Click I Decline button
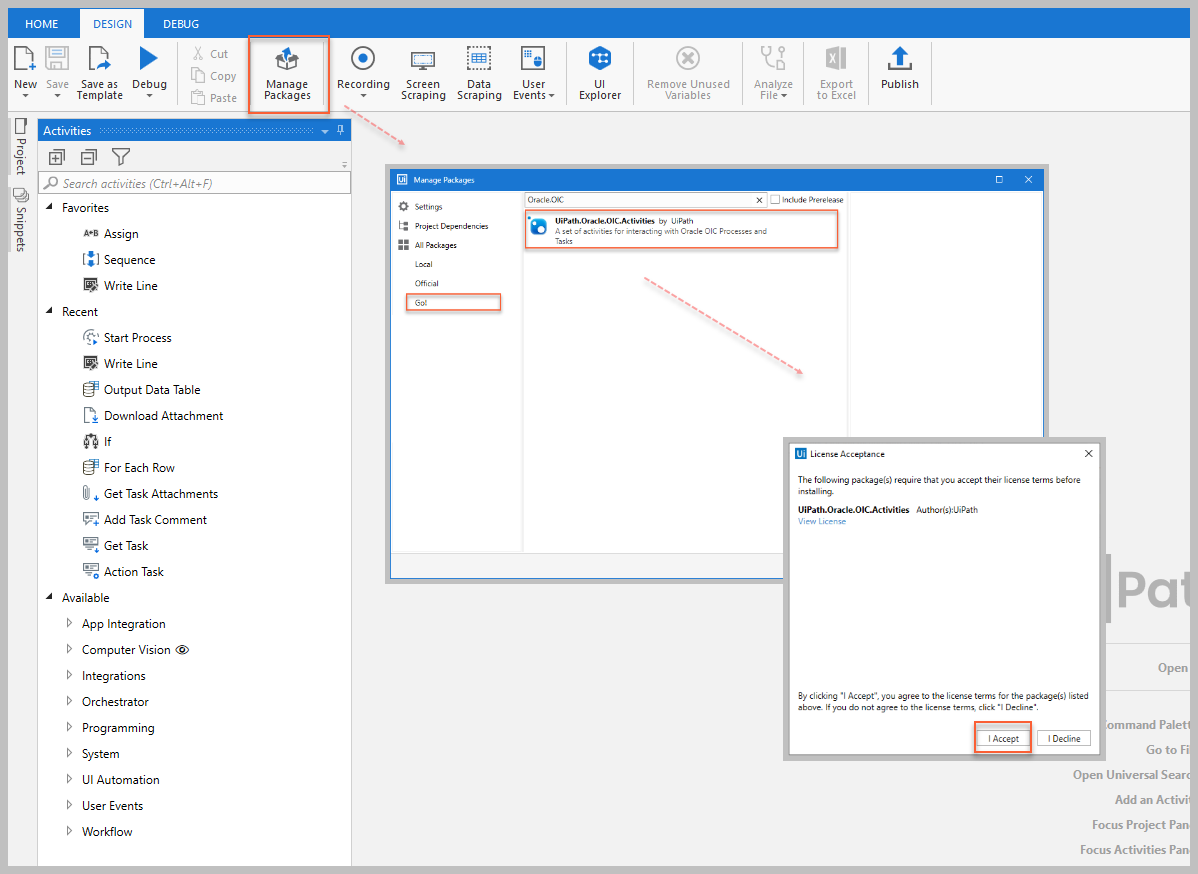 click(x=1064, y=739)
